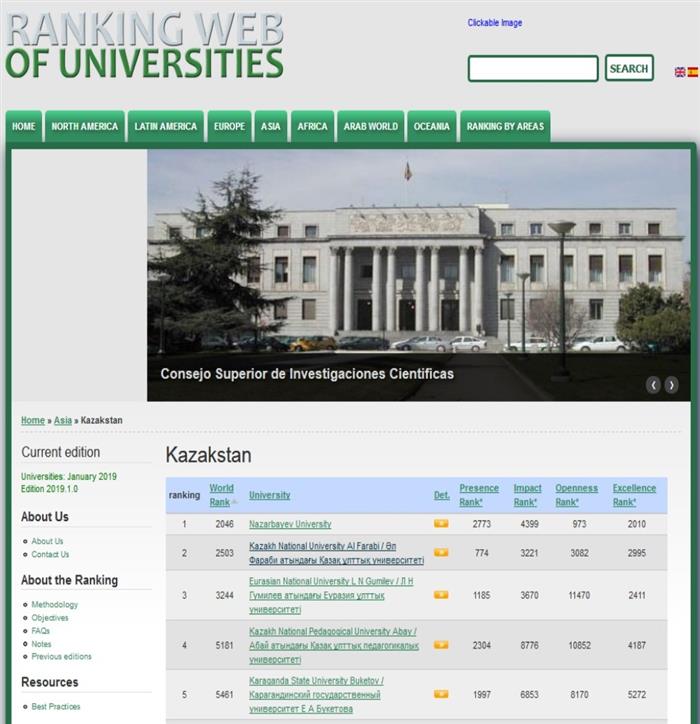Open the HOME menu tab
The width and height of the screenshot is (700, 724).
(x=24, y=126)
